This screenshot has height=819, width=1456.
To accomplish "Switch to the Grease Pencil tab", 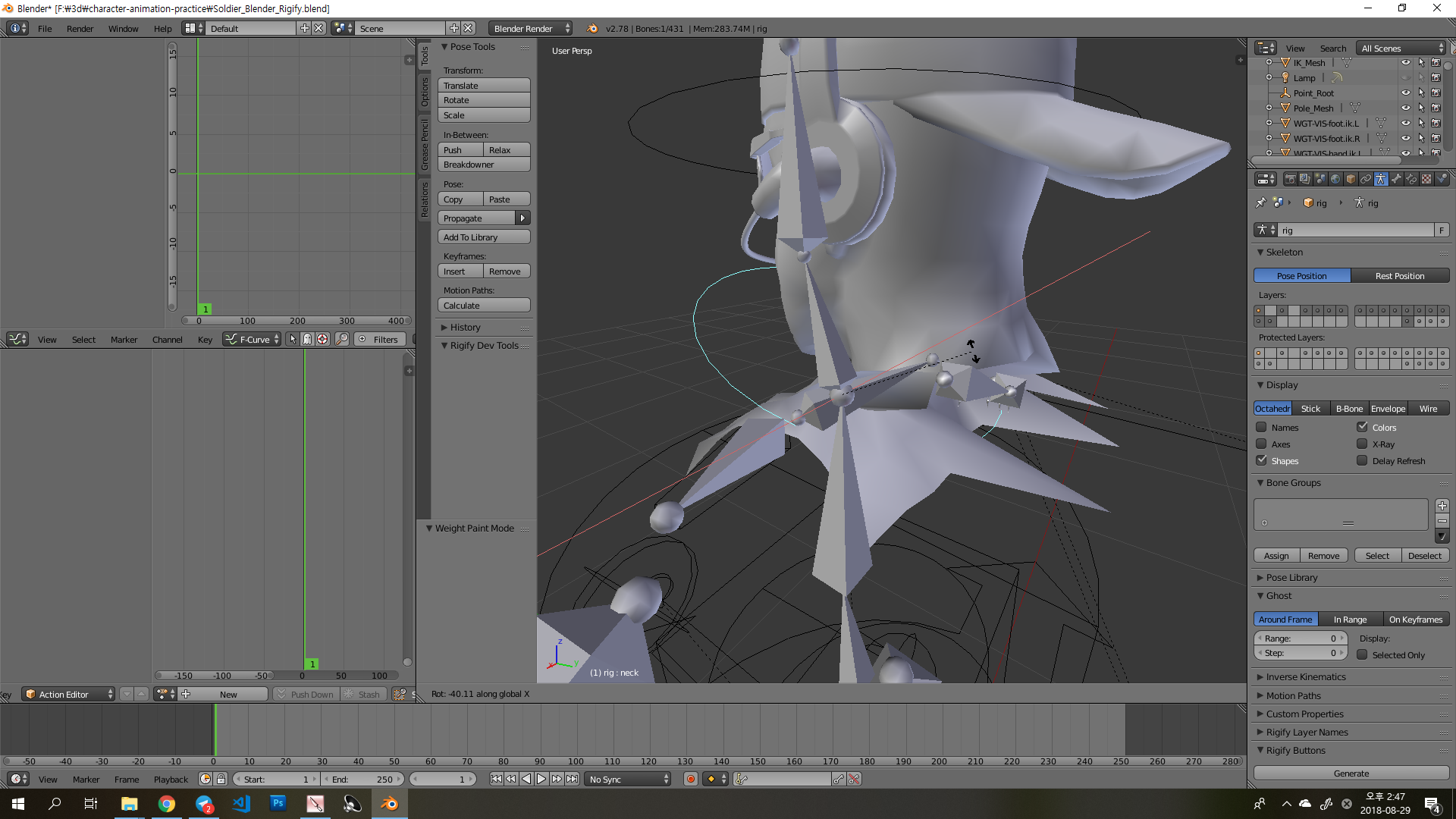I will point(425,144).
